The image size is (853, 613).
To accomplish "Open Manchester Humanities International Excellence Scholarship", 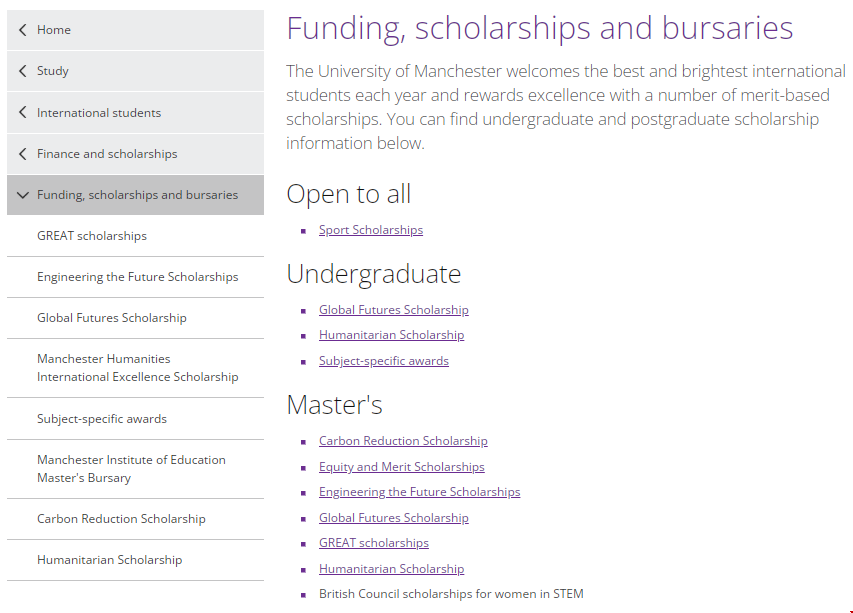I will 137,368.
